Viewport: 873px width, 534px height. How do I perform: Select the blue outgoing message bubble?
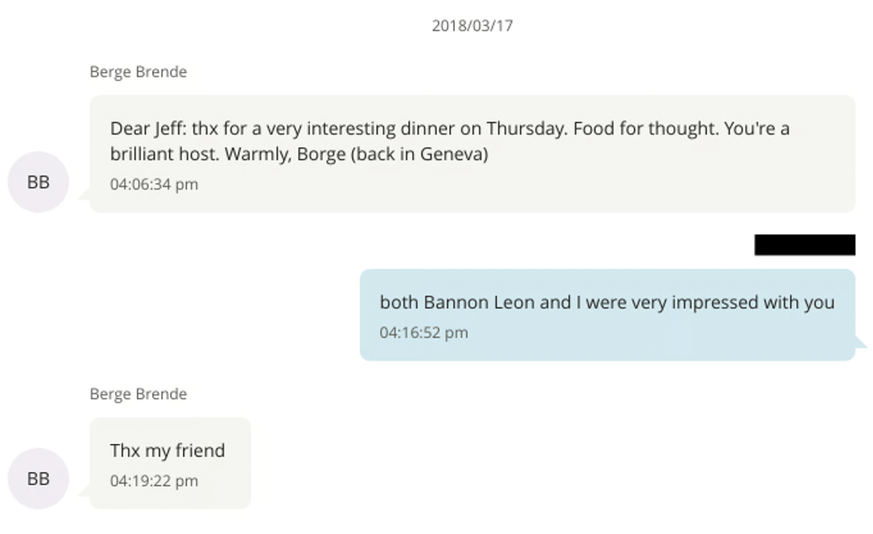(607, 314)
